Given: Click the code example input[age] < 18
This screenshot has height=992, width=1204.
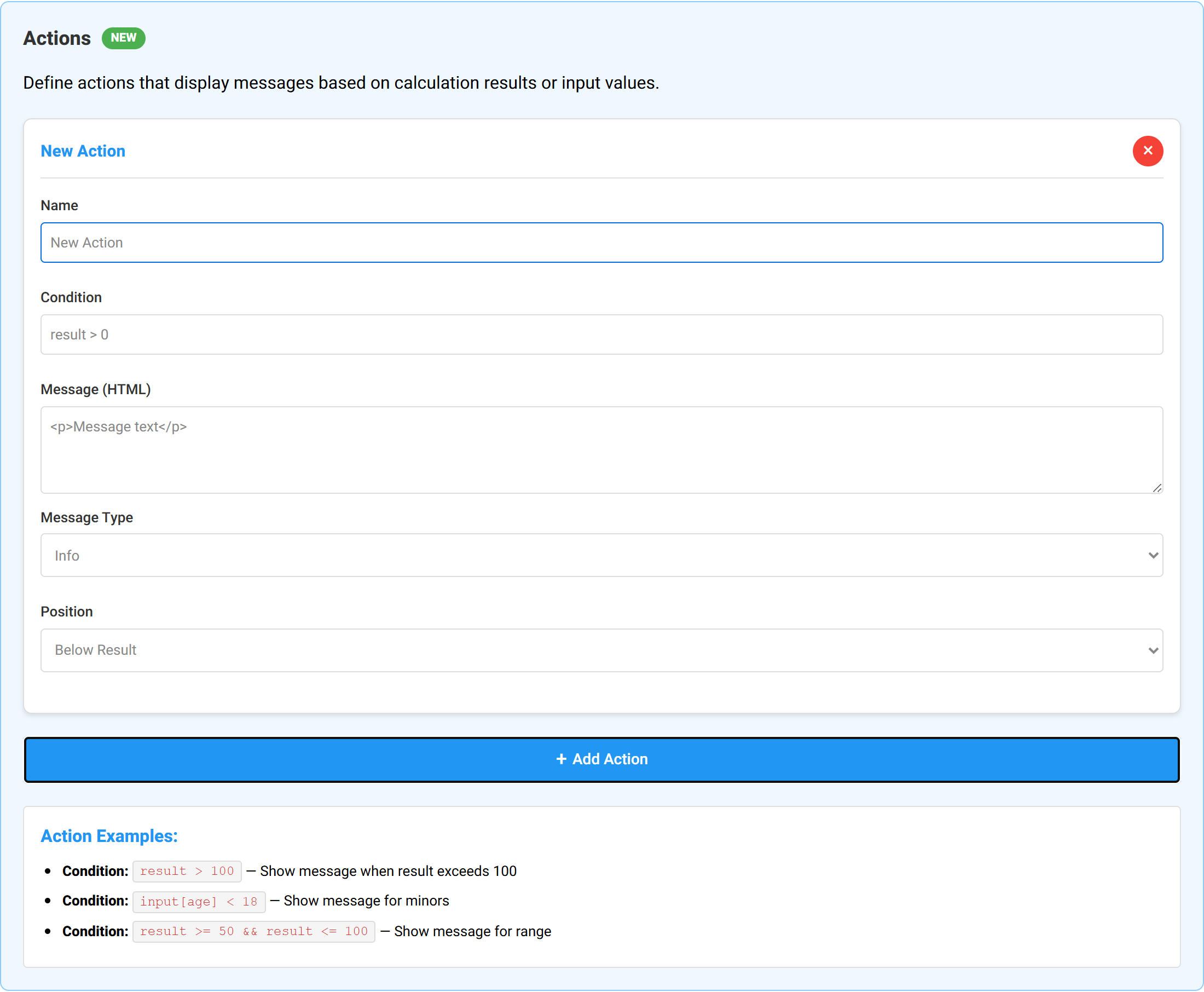Looking at the screenshot, I should tap(199, 902).
